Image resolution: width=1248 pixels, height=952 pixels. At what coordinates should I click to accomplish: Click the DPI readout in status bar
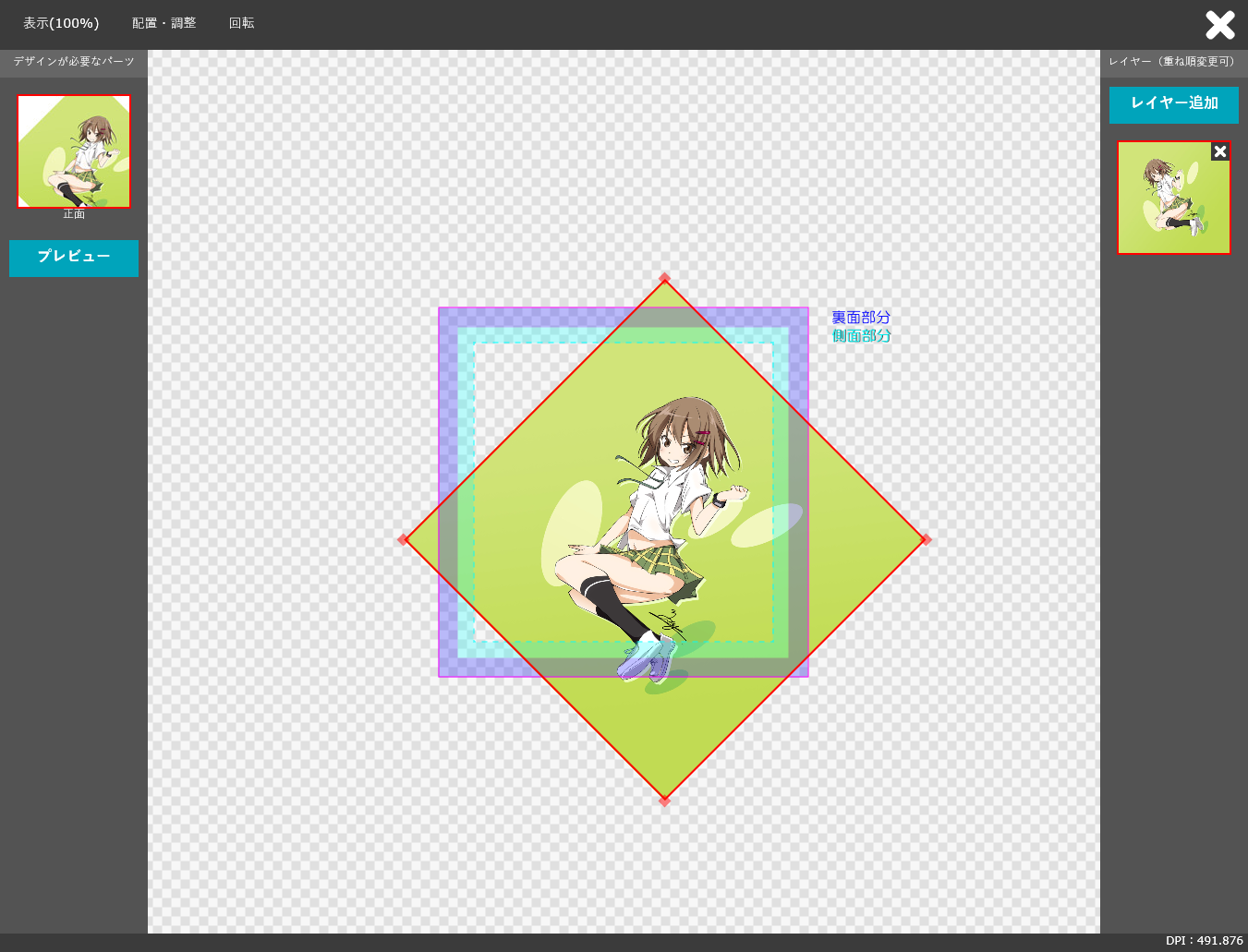[x=1204, y=941]
